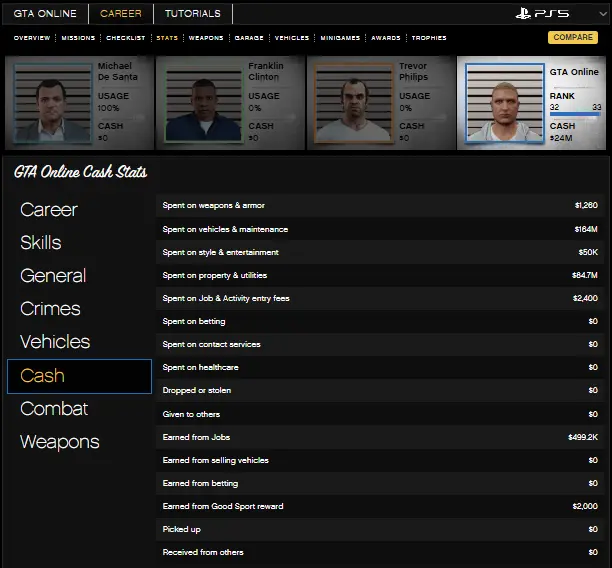Screen dimensions: 612x568
Task: Open the CHECKLIST submenu
Action: (x=126, y=38)
